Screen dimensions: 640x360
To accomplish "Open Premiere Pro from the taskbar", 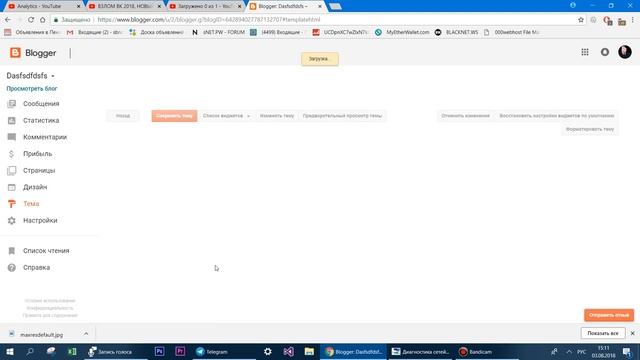I will 180,351.
